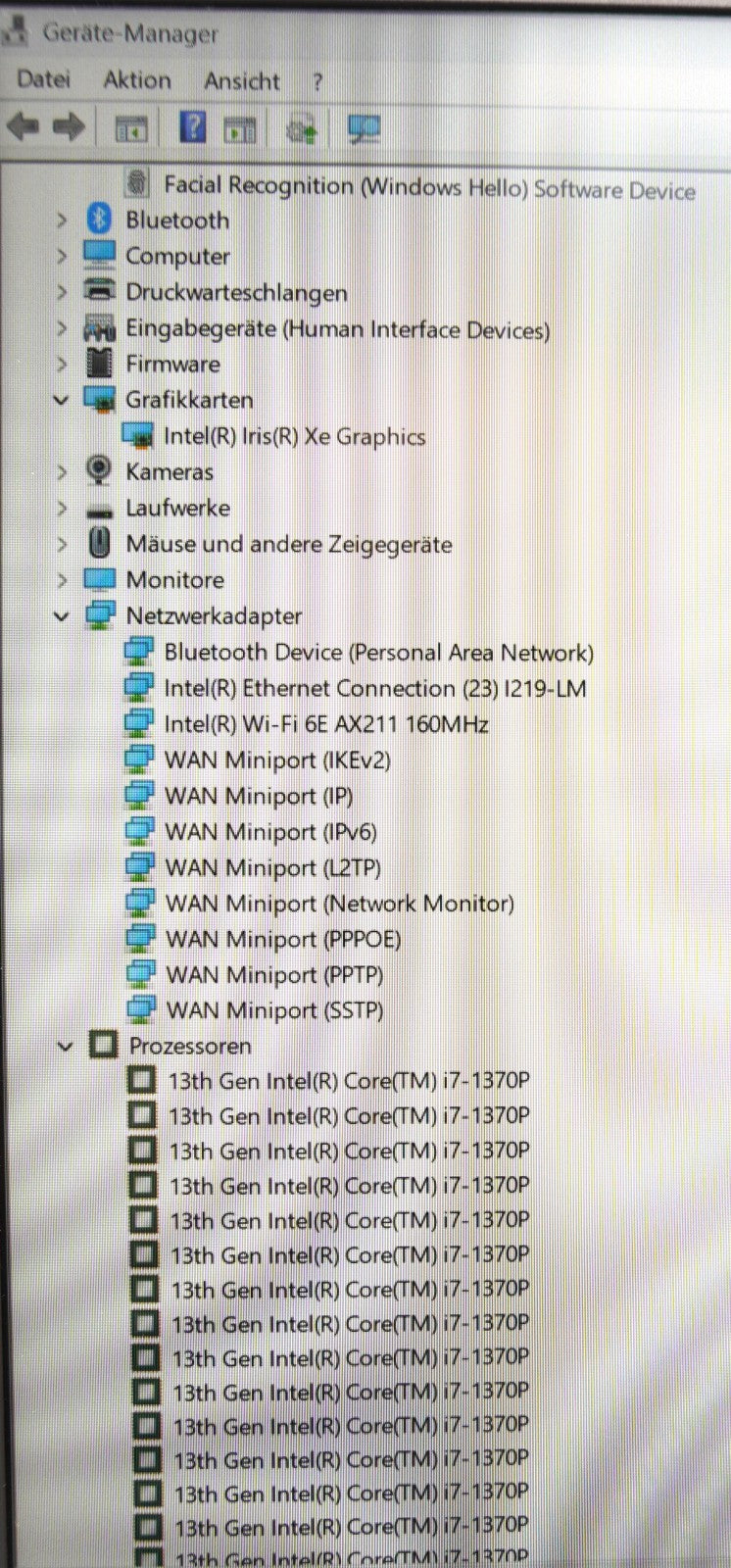Select the Grafikkarten category label
The image size is (731, 1568).
pos(189,400)
